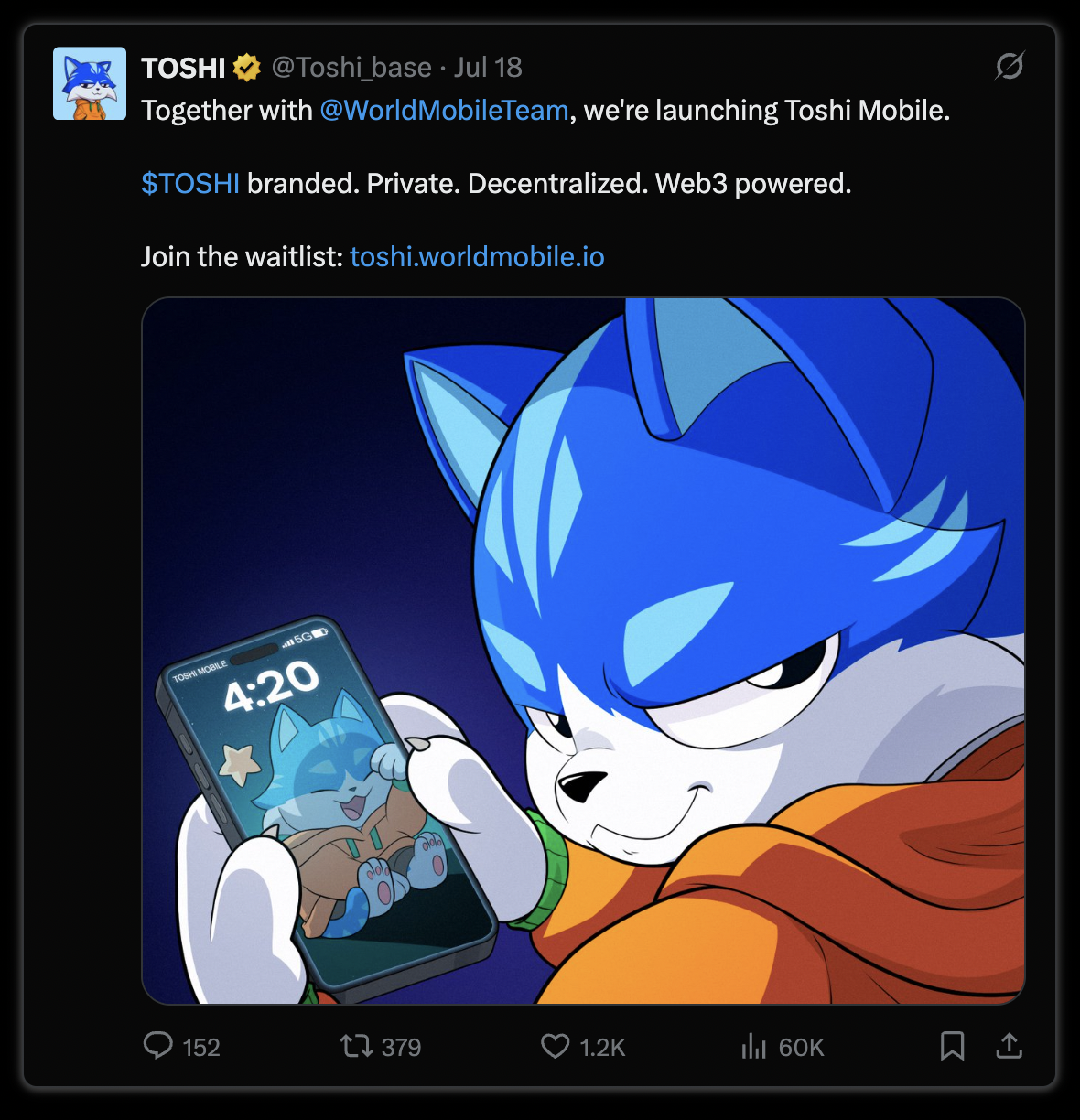Open the TOSHI profile avatar
The height and width of the screenshot is (1120, 1080).
tap(90, 83)
